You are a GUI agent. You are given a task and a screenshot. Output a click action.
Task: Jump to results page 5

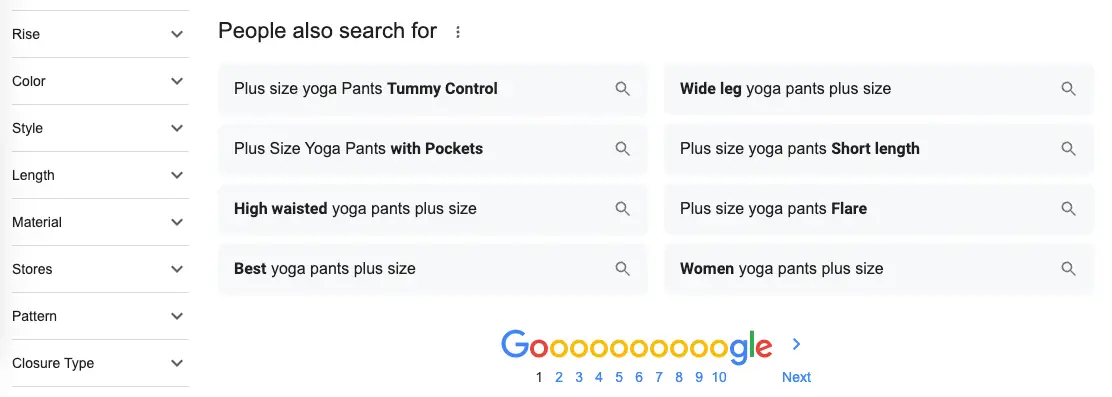click(x=619, y=377)
